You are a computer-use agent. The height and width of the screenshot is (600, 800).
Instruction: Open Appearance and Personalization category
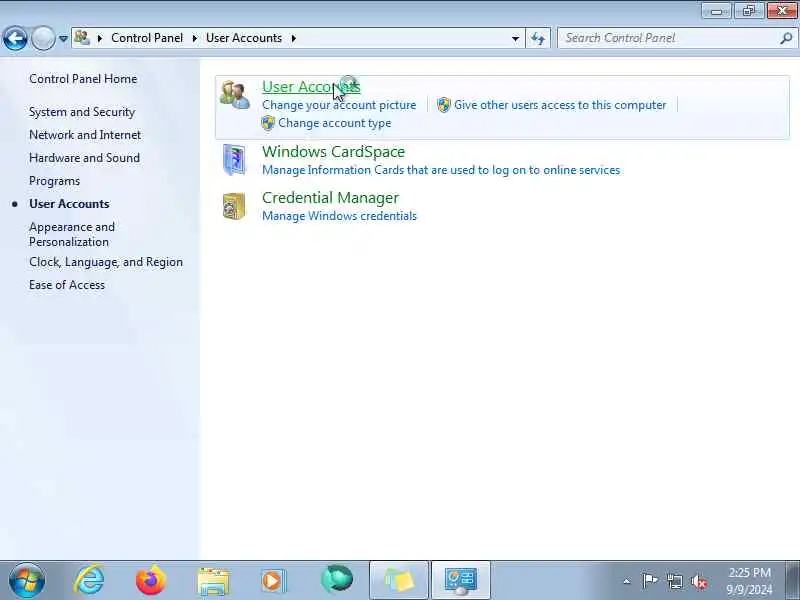[72, 234]
